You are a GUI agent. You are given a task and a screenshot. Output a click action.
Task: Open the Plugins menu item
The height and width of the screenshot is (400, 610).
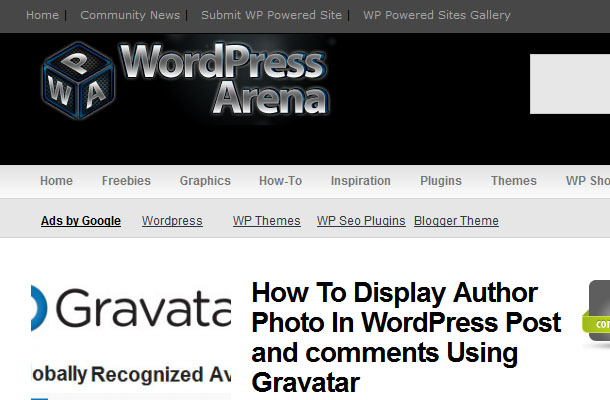[x=441, y=181]
